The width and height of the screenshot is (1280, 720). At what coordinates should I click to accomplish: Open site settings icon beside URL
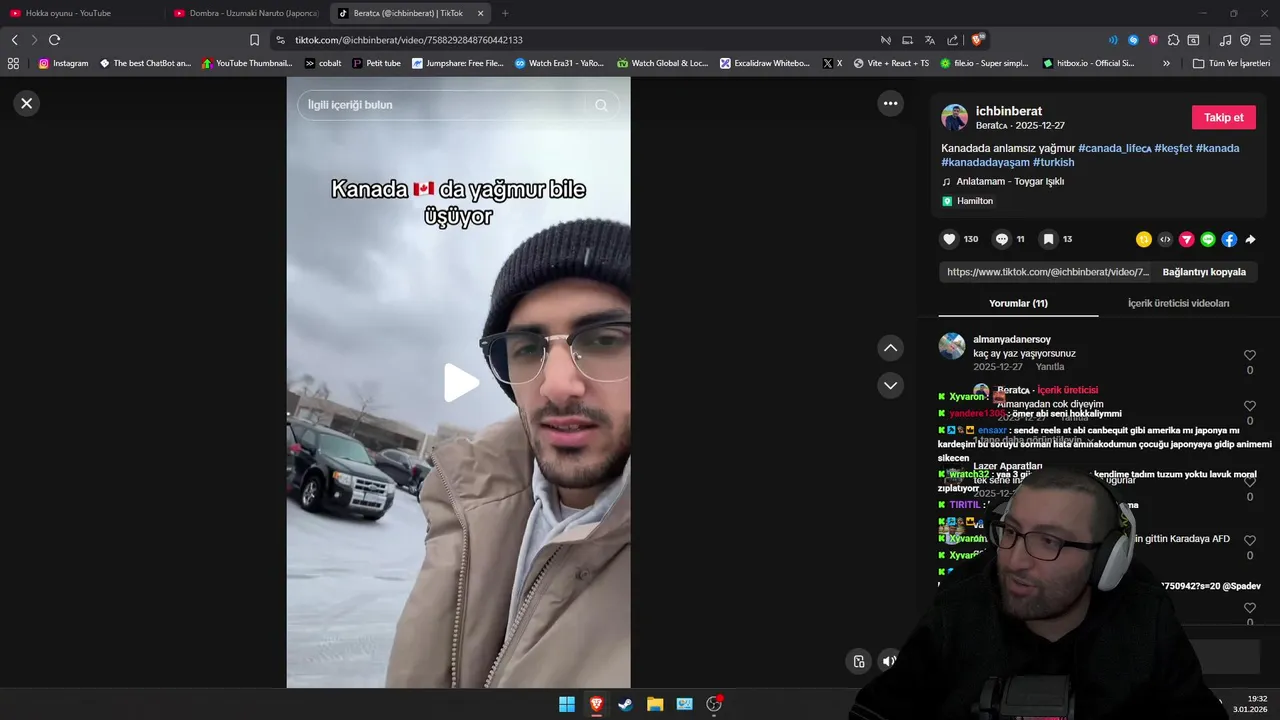pyautogui.click(x=279, y=40)
